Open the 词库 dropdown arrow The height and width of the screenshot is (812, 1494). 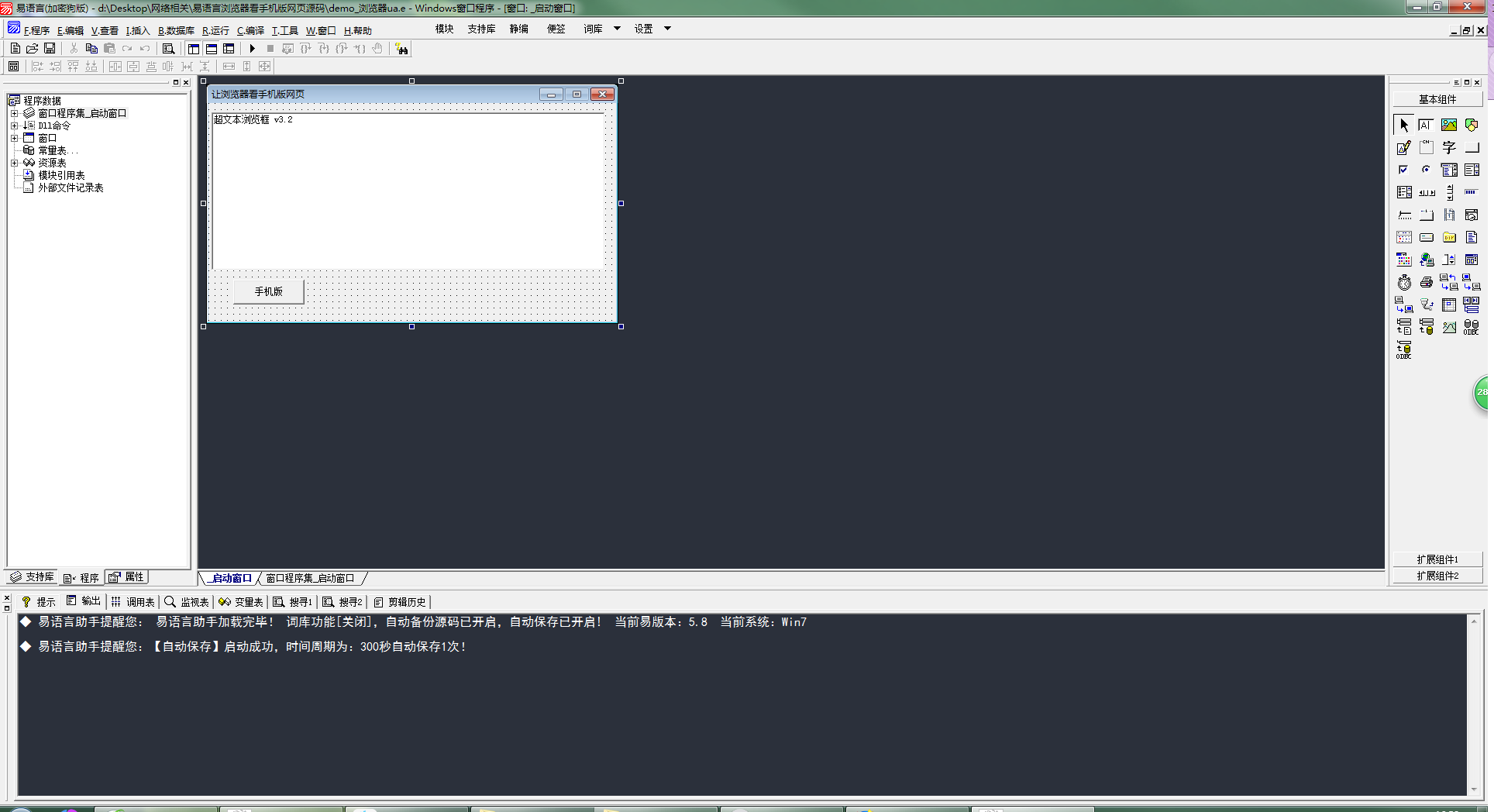click(x=617, y=29)
